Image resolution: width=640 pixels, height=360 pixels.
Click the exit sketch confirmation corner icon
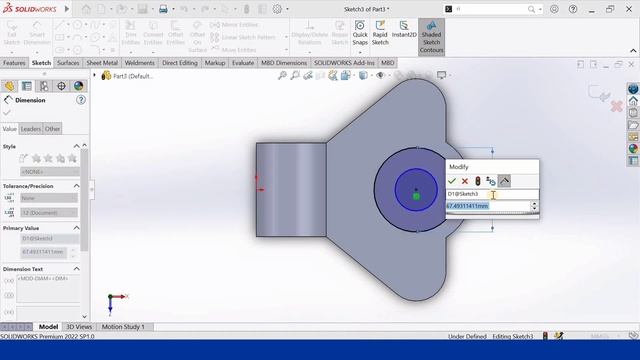point(598,93)
